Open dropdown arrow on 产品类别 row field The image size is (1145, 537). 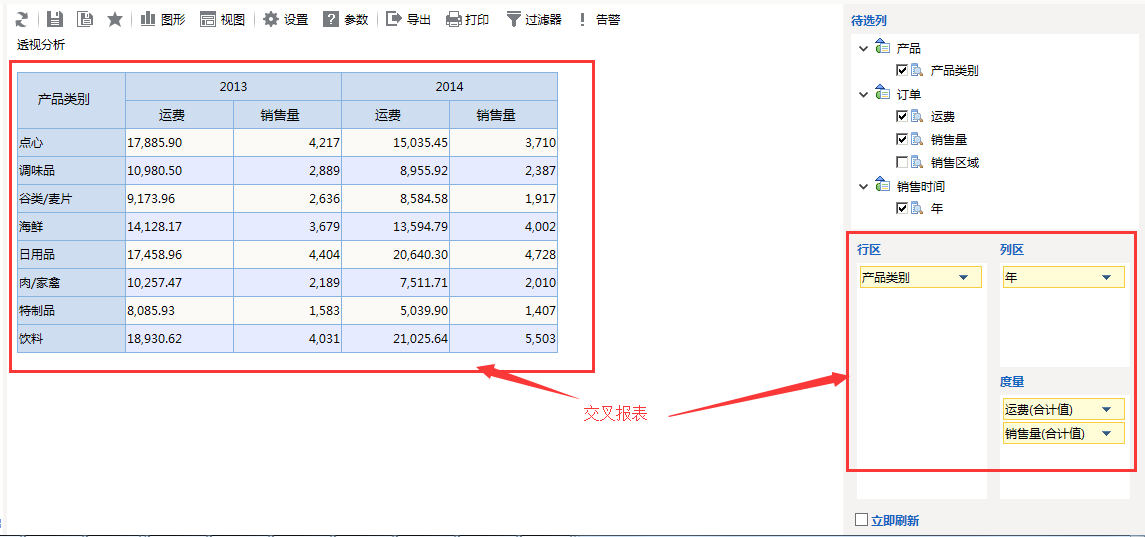click(963, 278)
